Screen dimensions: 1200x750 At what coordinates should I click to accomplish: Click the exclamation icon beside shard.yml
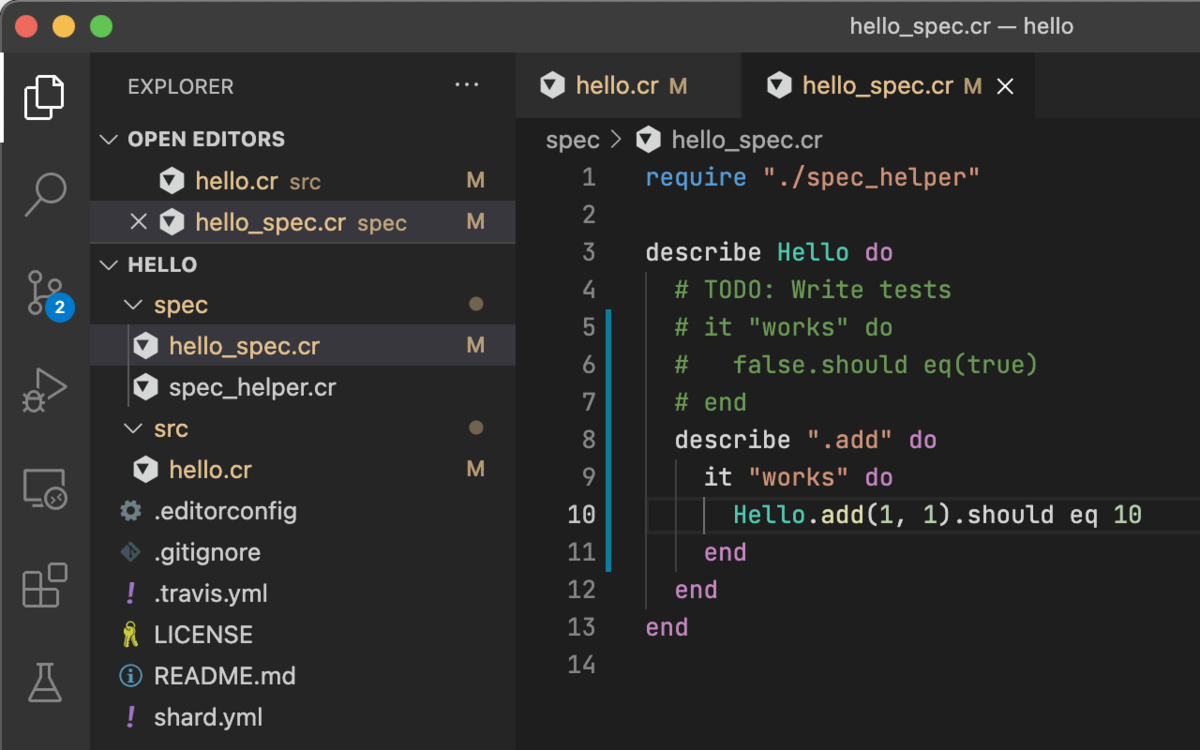[x=130, y=717]
